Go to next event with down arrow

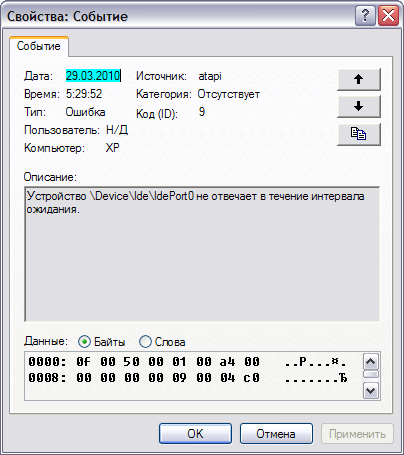[x=359, y=107]
